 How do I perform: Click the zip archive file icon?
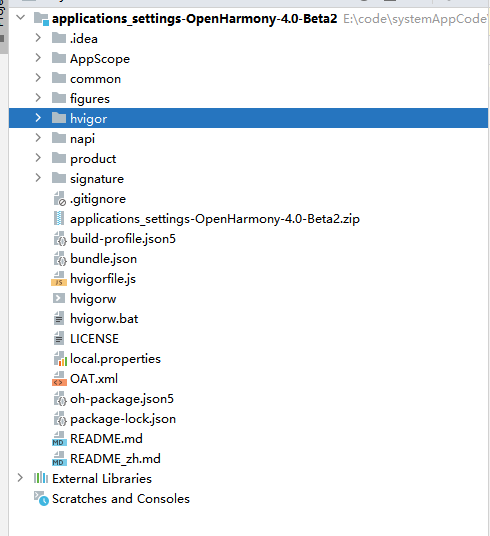tap(59, 218)
